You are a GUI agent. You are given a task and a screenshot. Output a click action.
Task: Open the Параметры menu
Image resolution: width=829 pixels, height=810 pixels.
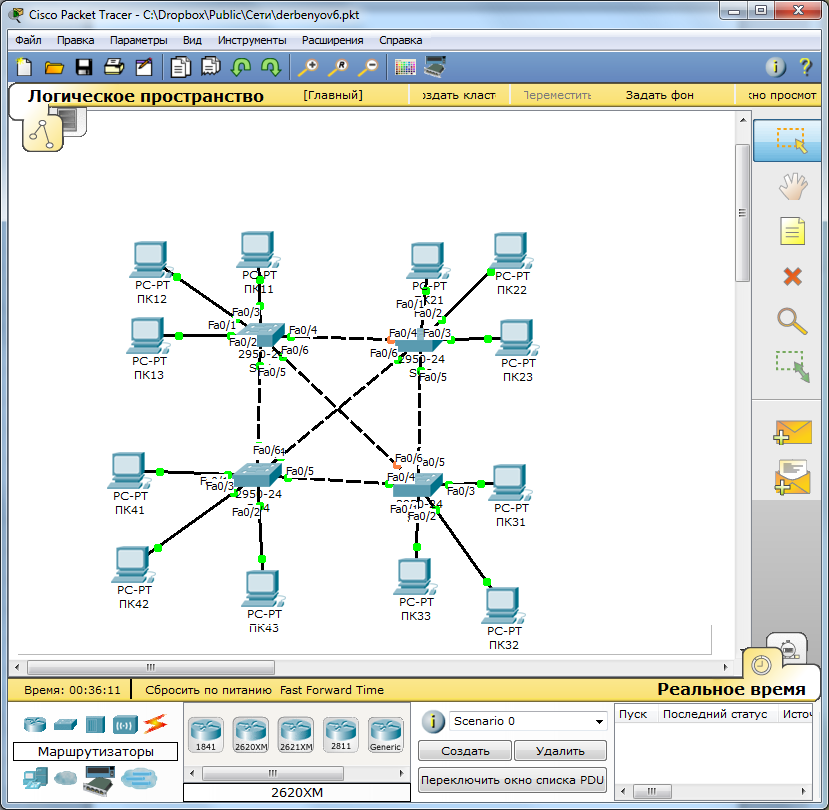coord(139,40)
